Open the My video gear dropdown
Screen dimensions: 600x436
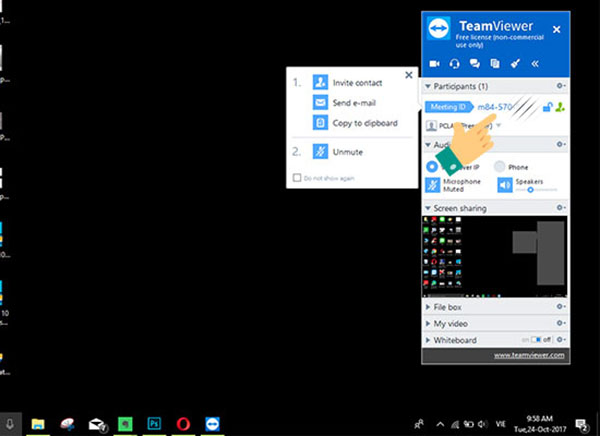point(561,323)
